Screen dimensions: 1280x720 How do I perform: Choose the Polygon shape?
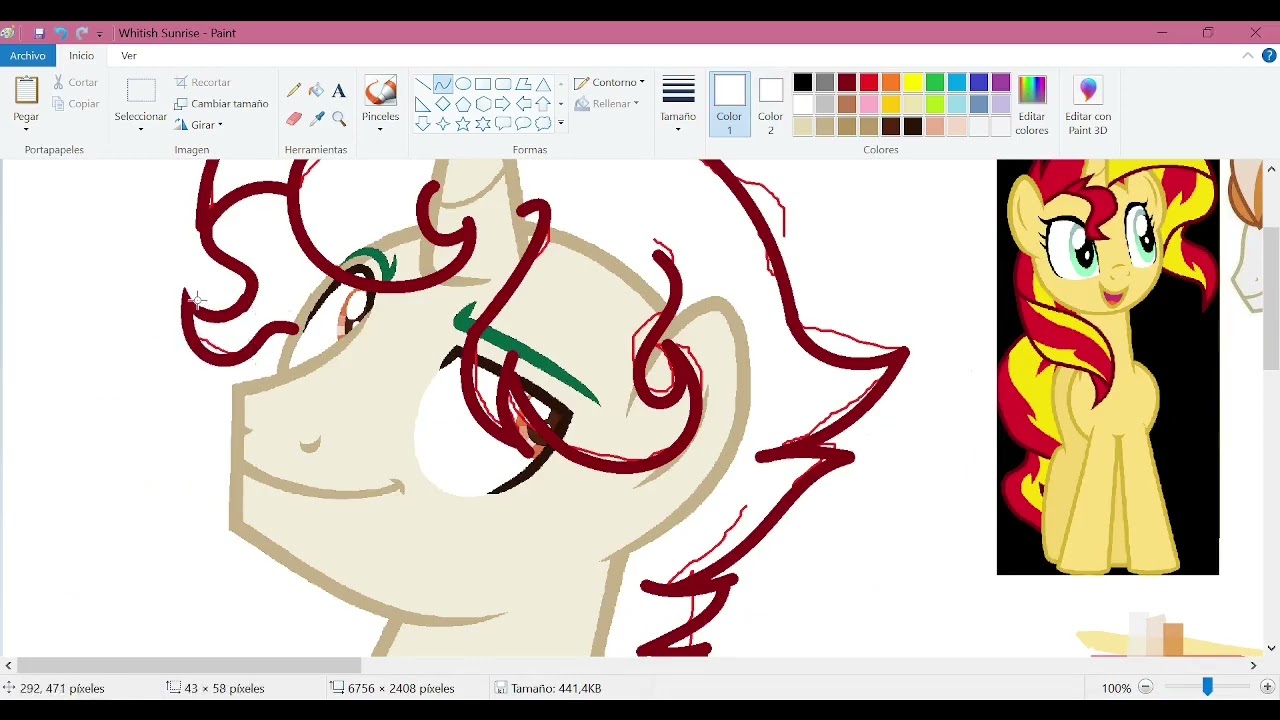523,84
